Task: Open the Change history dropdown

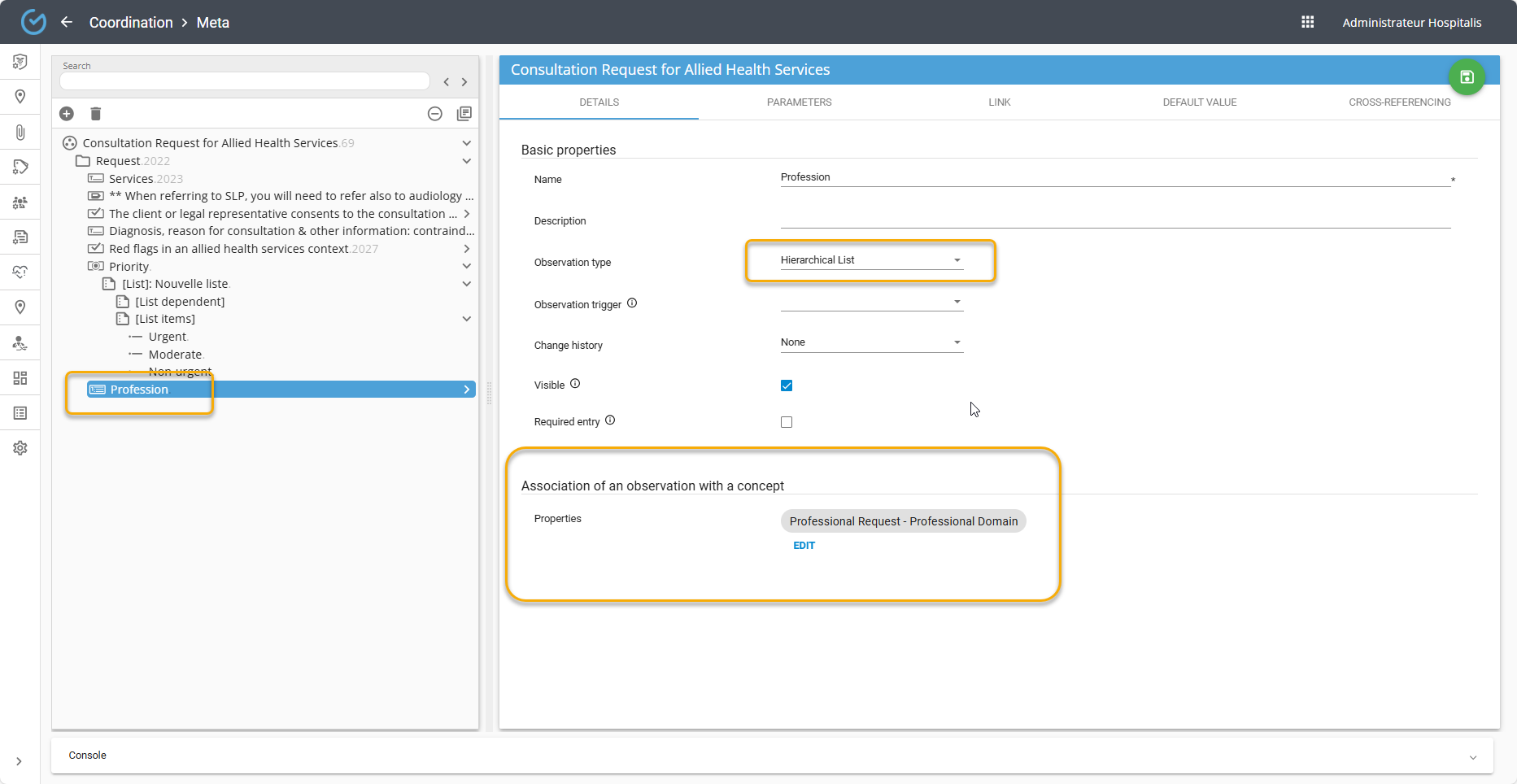Action: (x=870, y=342)
